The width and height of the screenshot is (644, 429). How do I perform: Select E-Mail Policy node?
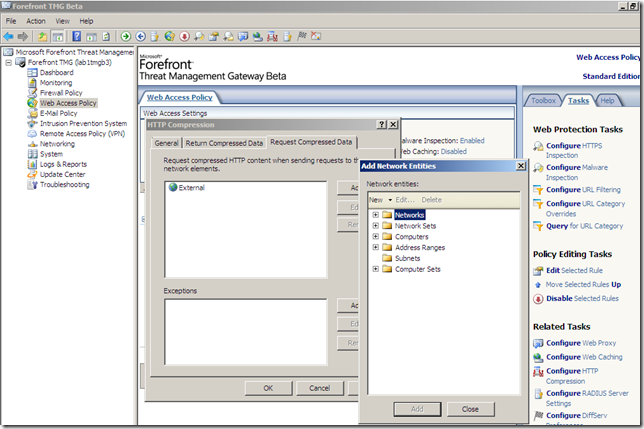pyautogui.click(x=58, y=113)
